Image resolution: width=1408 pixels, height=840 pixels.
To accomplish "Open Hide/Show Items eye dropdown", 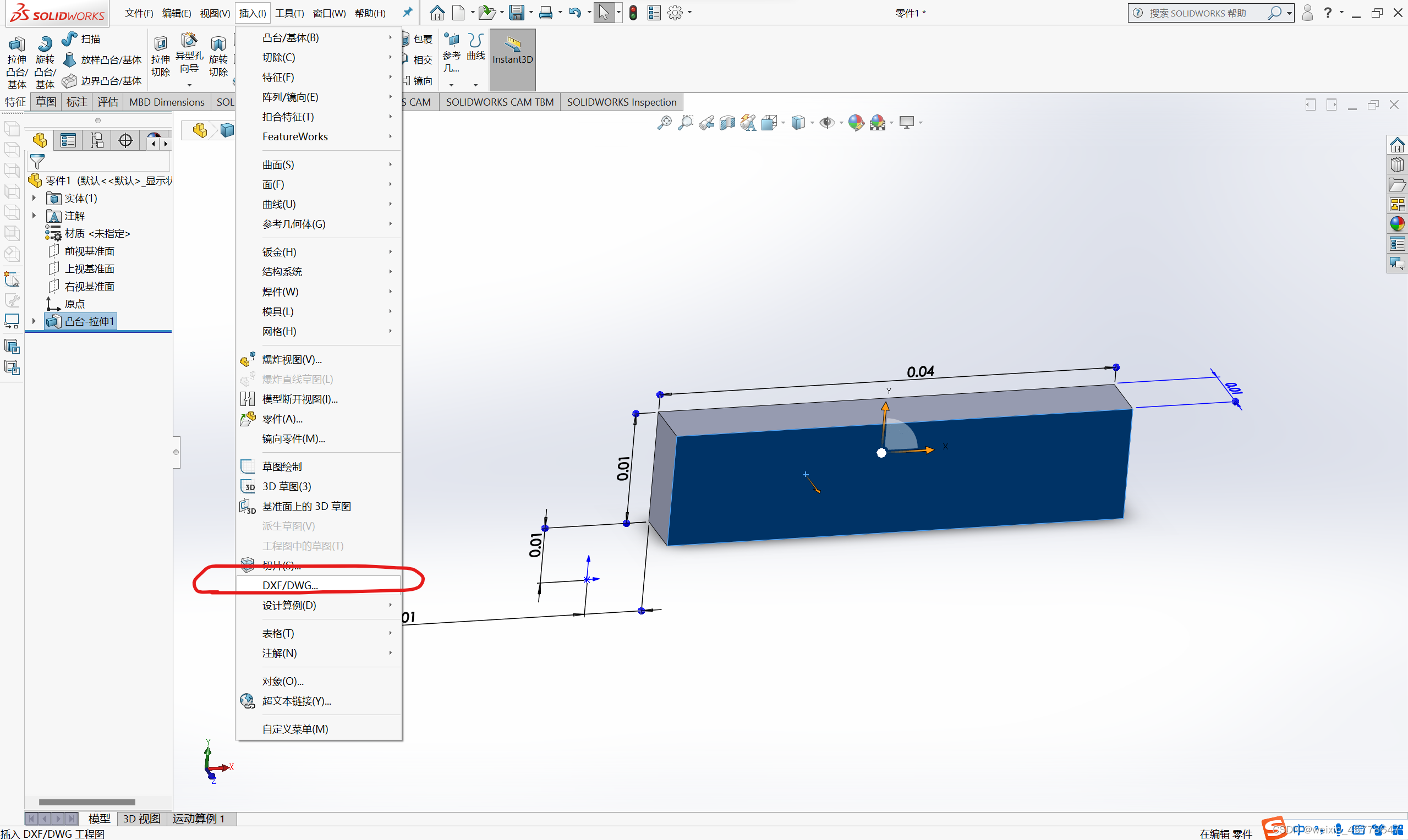I will pos(828,122).
